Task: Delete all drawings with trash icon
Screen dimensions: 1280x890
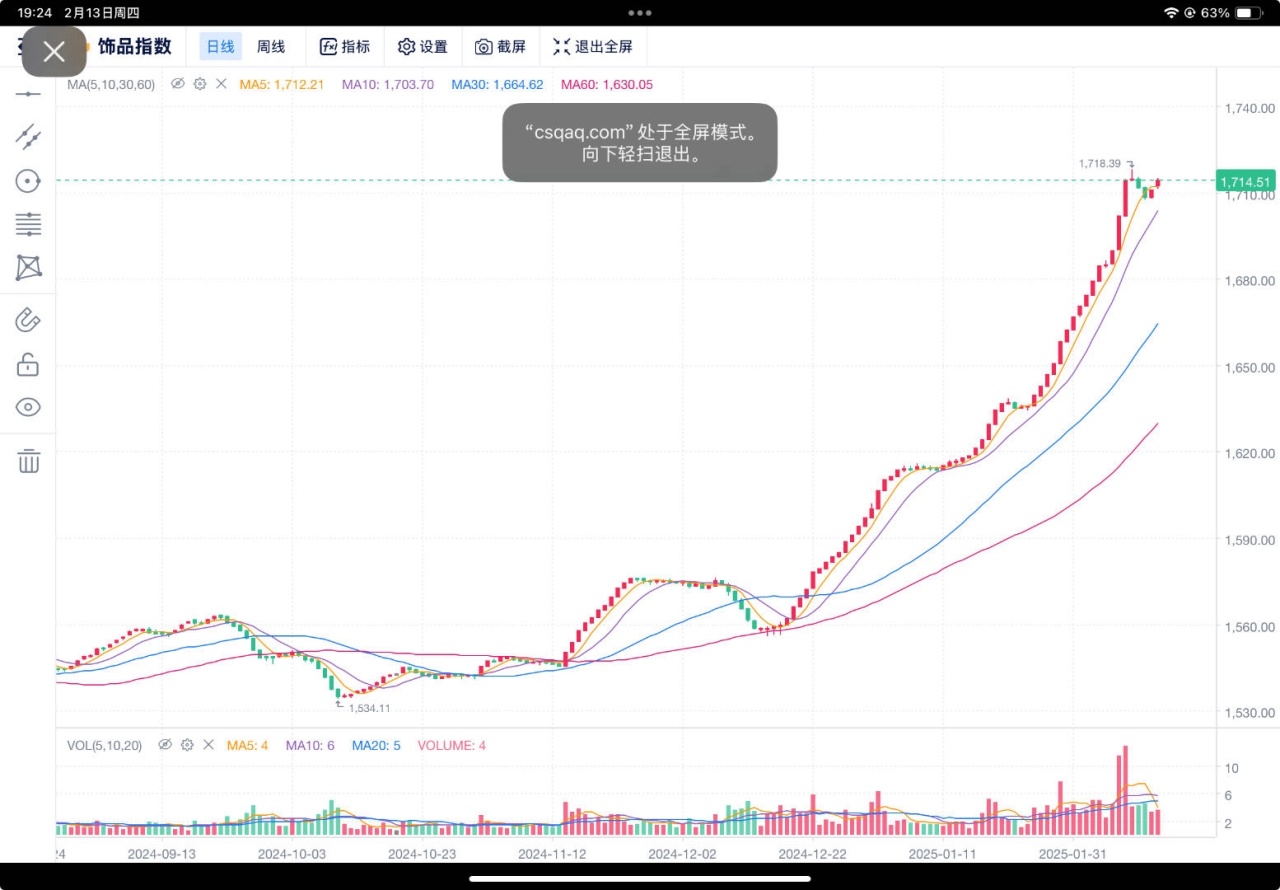Action: coord(28,461)
